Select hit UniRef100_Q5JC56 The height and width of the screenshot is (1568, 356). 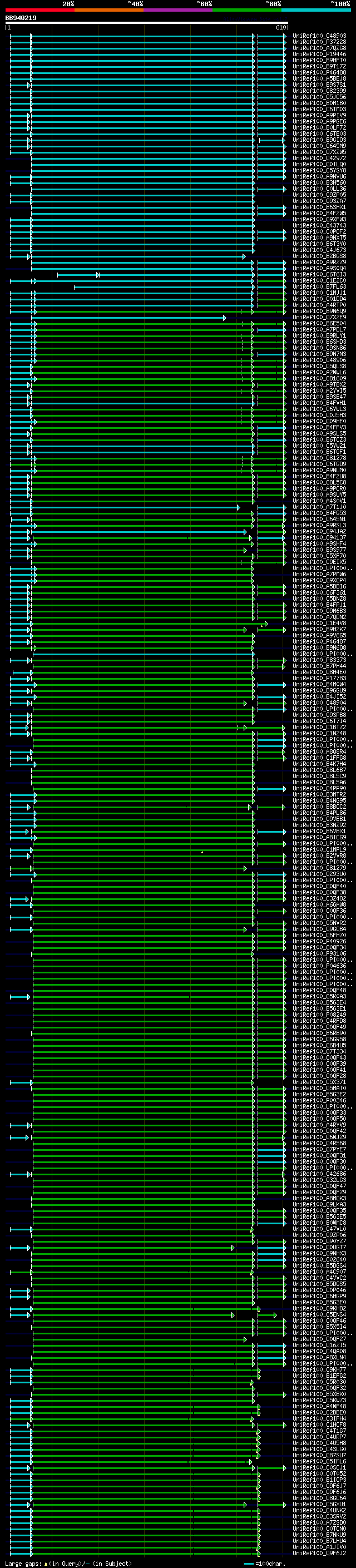coord(319,97)
